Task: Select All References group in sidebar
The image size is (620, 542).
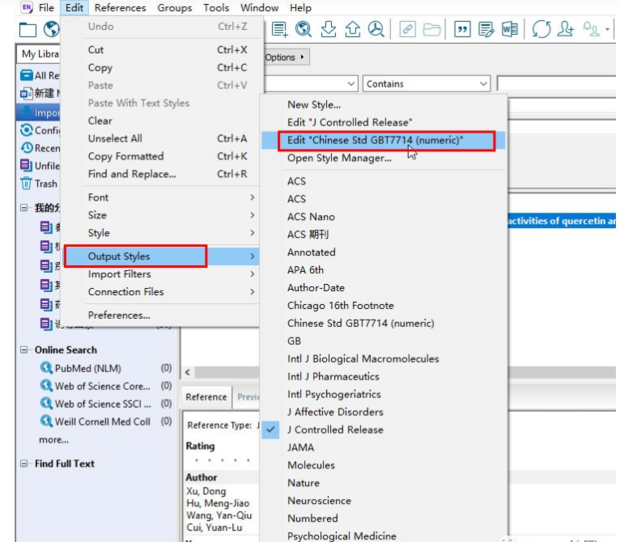Action: pyautogui.click(x=40, y=75)
